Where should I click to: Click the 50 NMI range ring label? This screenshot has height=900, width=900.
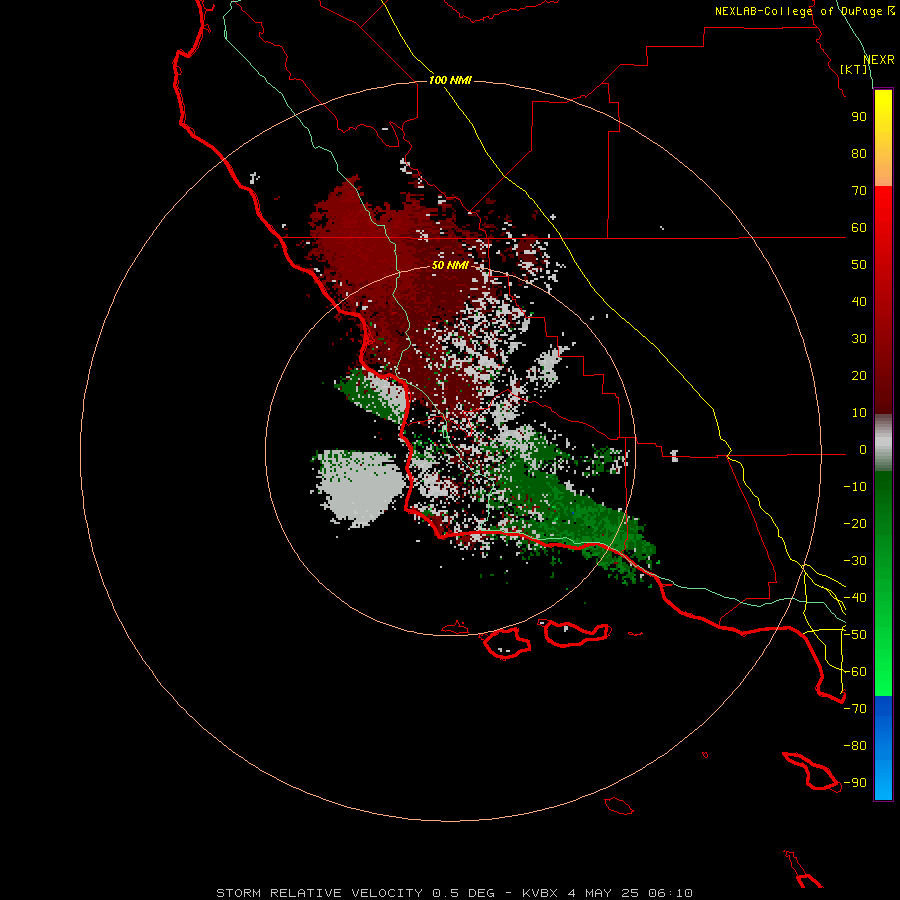[450, 265]
